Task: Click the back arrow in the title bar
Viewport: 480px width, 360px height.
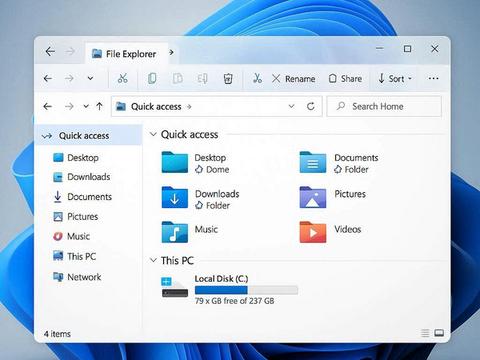Action: tap(50, 52)
